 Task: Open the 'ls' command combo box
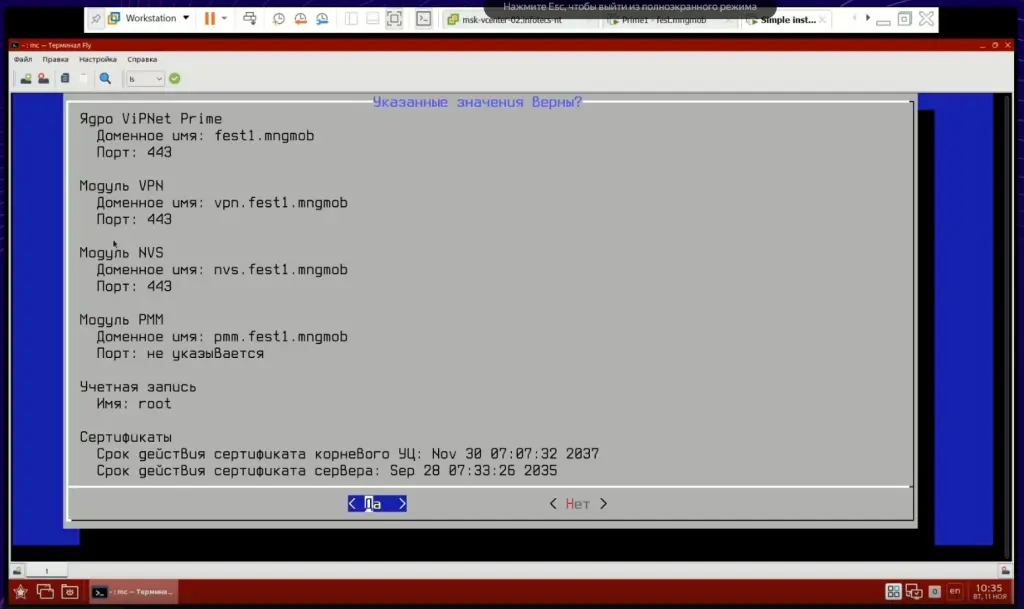tap(144, 79)
